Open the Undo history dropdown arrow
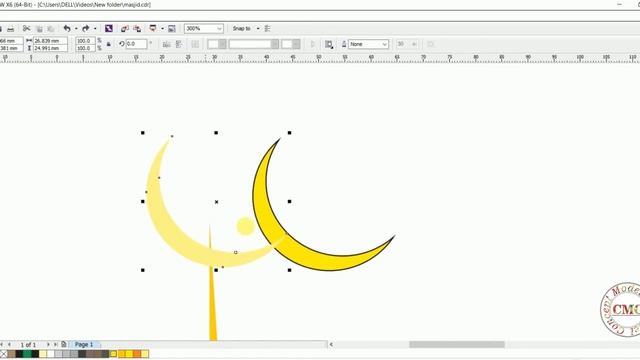 (76, 29)
